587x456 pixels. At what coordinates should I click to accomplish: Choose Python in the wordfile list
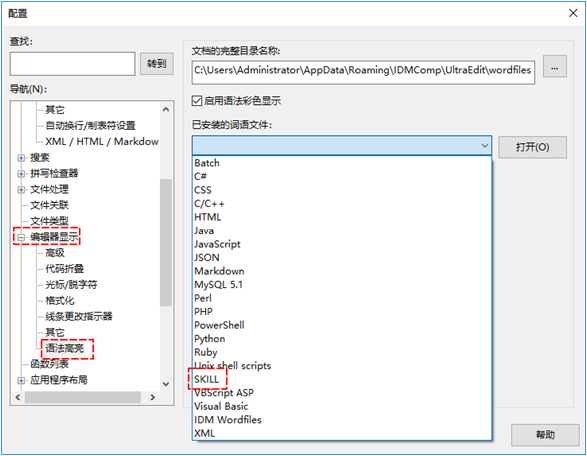point(210,339)
